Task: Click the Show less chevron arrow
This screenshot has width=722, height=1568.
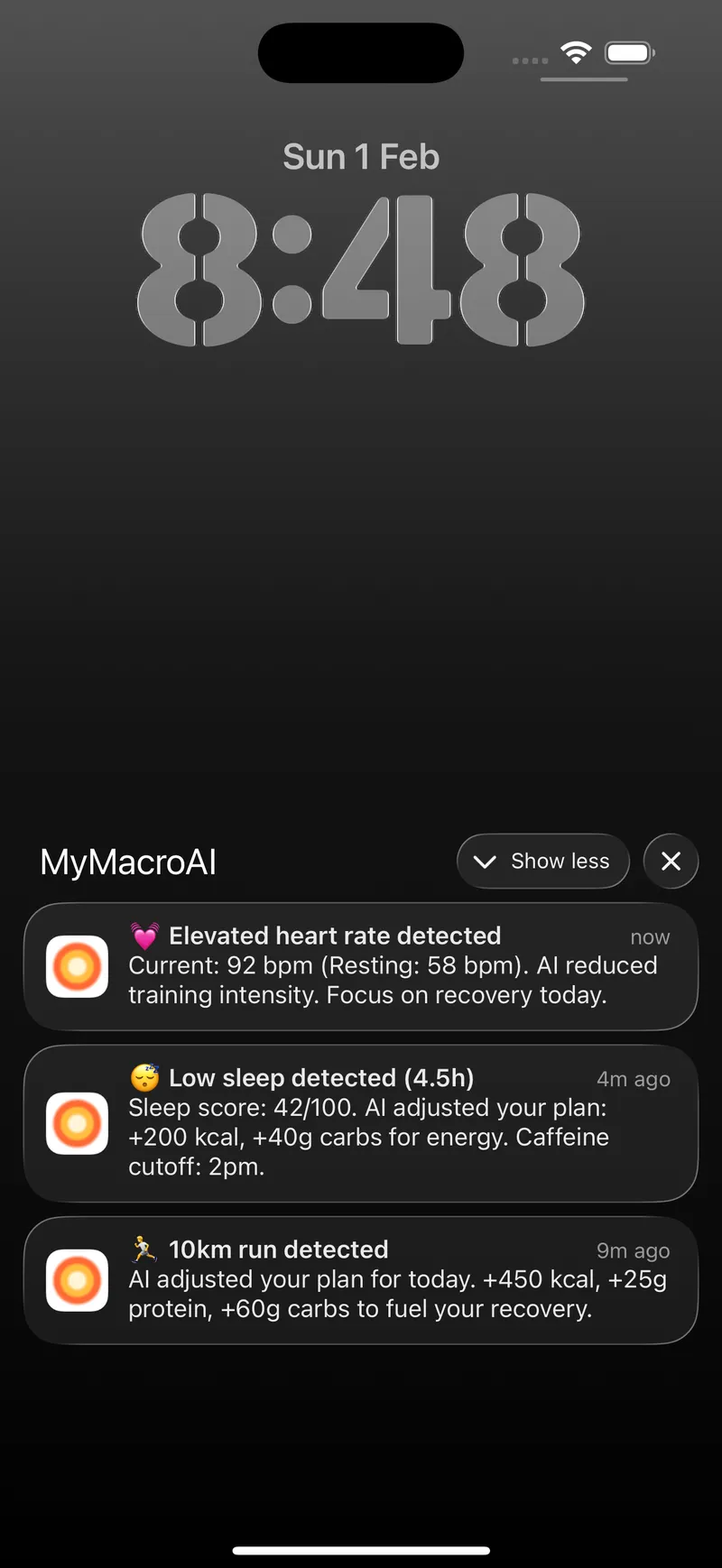Action: coord(485,862)
